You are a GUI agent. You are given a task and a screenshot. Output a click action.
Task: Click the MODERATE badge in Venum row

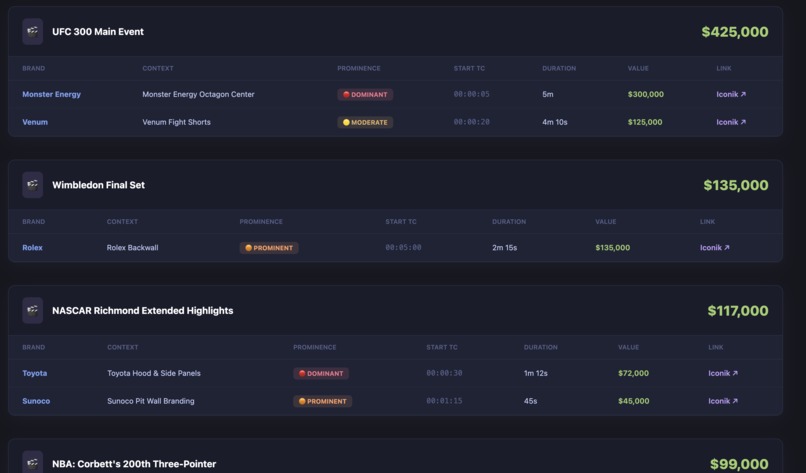[365, 122]
